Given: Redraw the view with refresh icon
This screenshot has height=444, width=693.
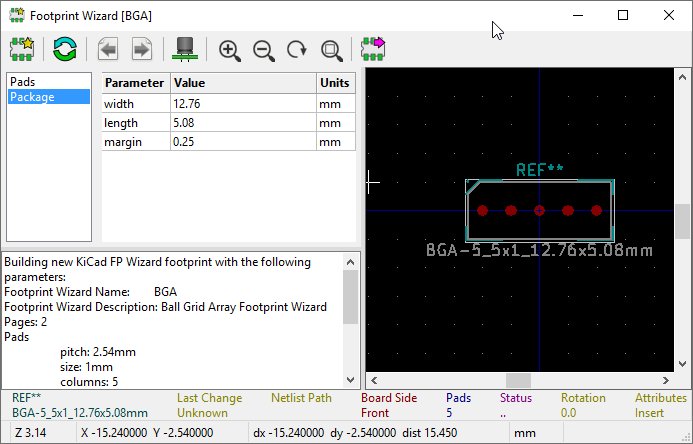Looking at the screenshot, I should coord(297,49).
